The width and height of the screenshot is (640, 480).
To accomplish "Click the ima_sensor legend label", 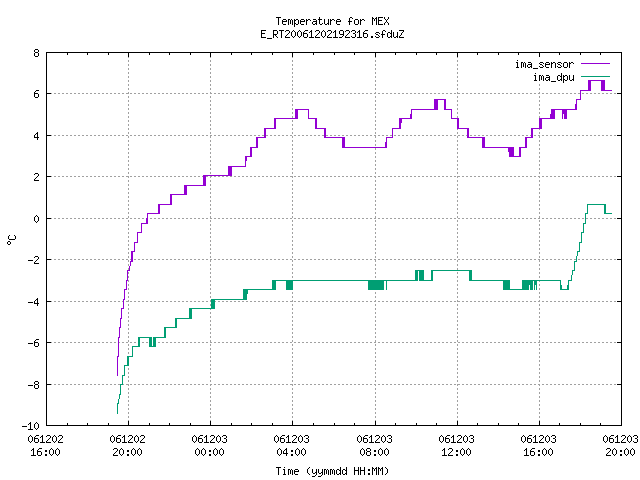I will 544,64.
